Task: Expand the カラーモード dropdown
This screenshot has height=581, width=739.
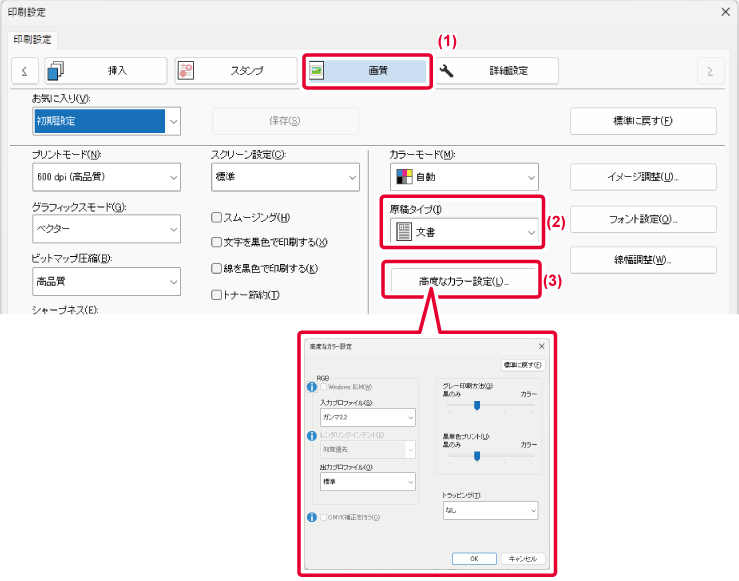Action: [464, 177]
